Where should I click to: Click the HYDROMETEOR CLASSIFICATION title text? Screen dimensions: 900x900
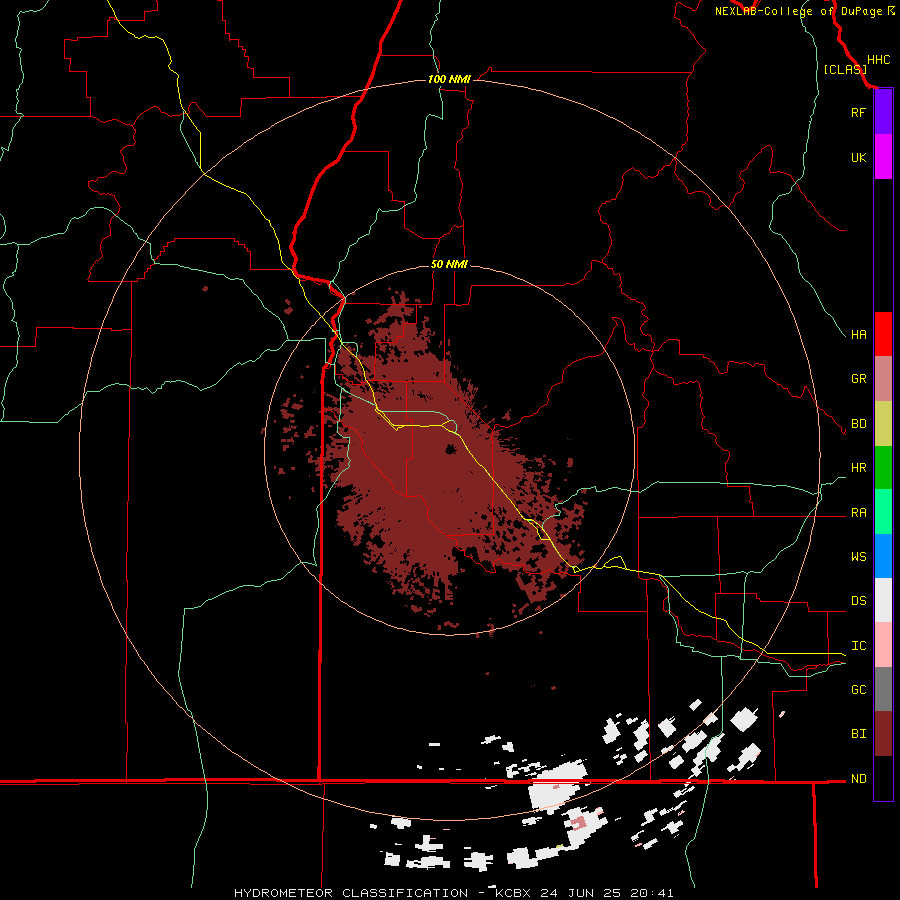coord(351,893)
